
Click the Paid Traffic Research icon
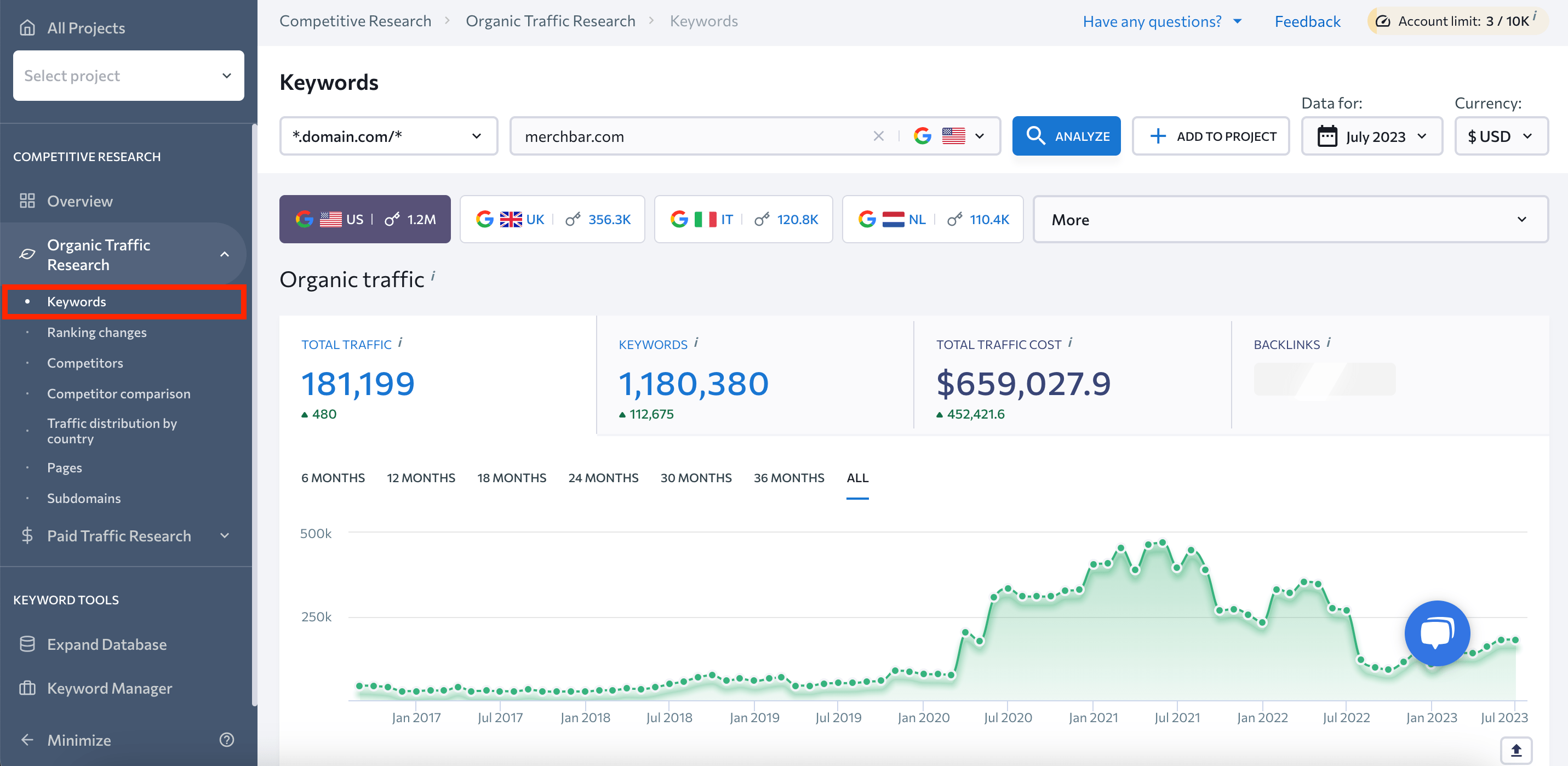[x=27, y=537]
